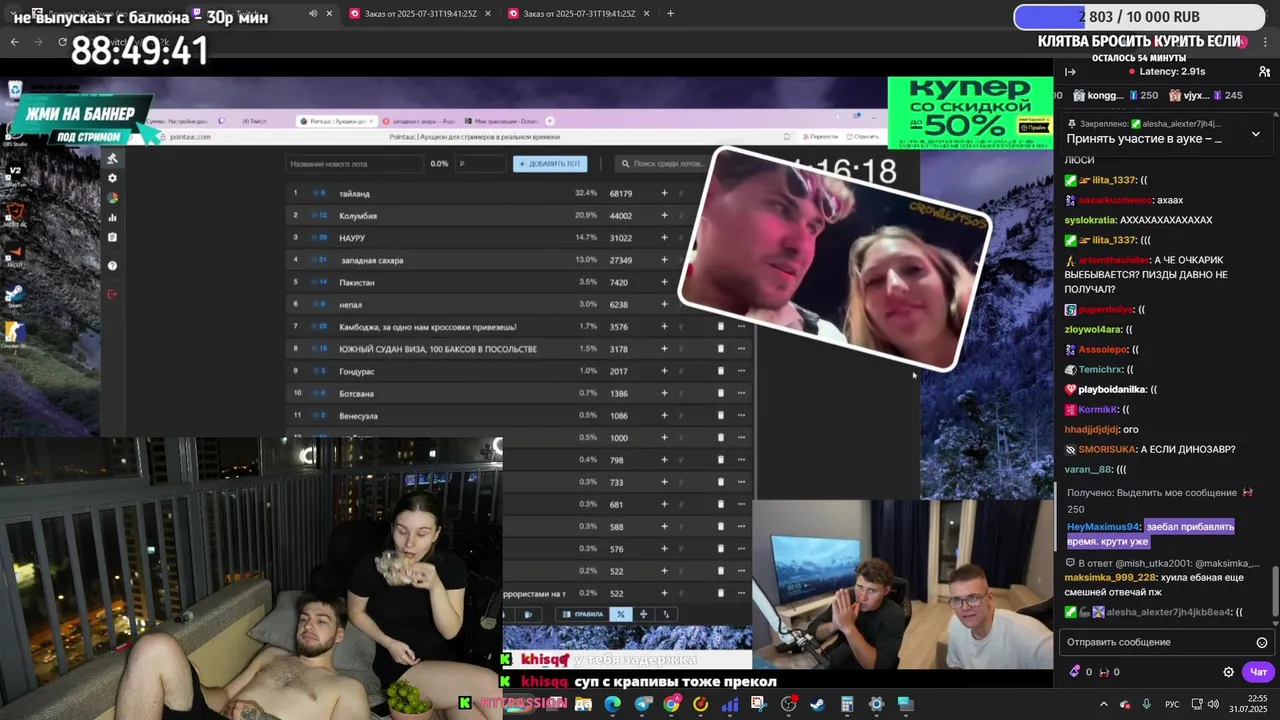The image size is (1280, 720).
Task: Open Pointauc sidebar help question icon
Action: coord(112,265)
